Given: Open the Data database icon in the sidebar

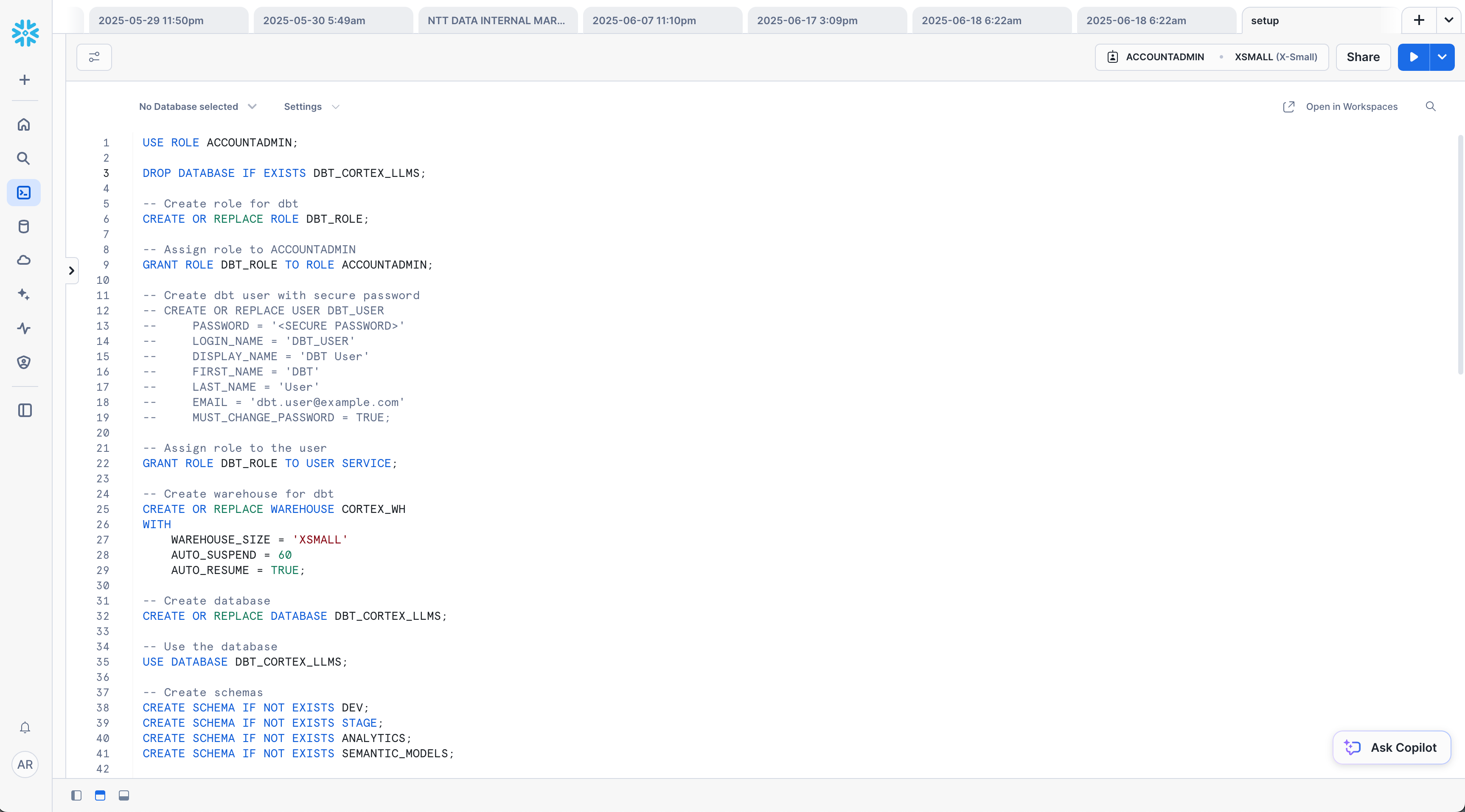Looking at the screenshot, I should 24,227.
